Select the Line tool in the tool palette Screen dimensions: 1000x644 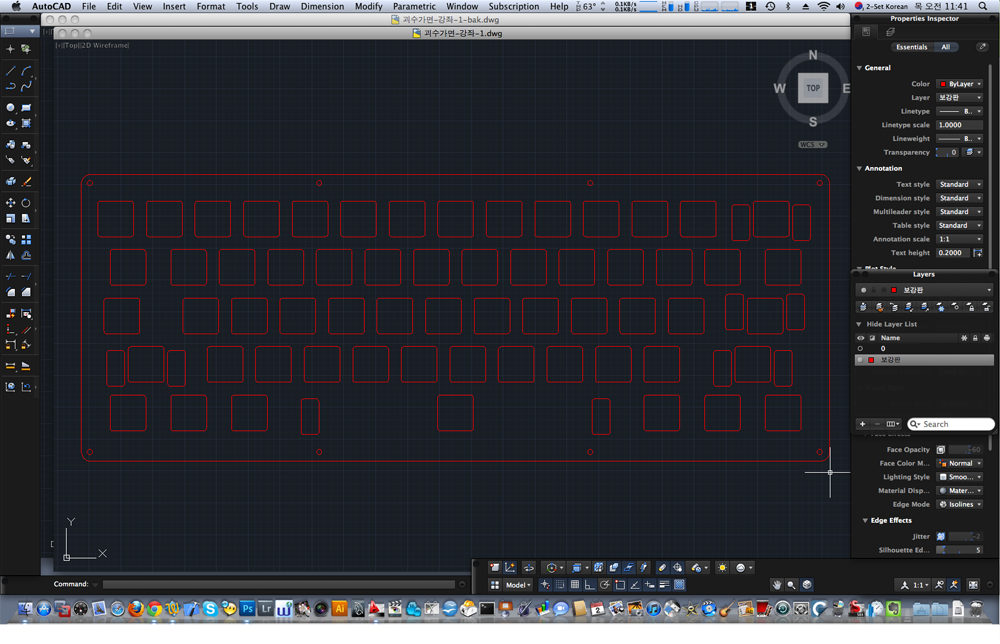11,71
